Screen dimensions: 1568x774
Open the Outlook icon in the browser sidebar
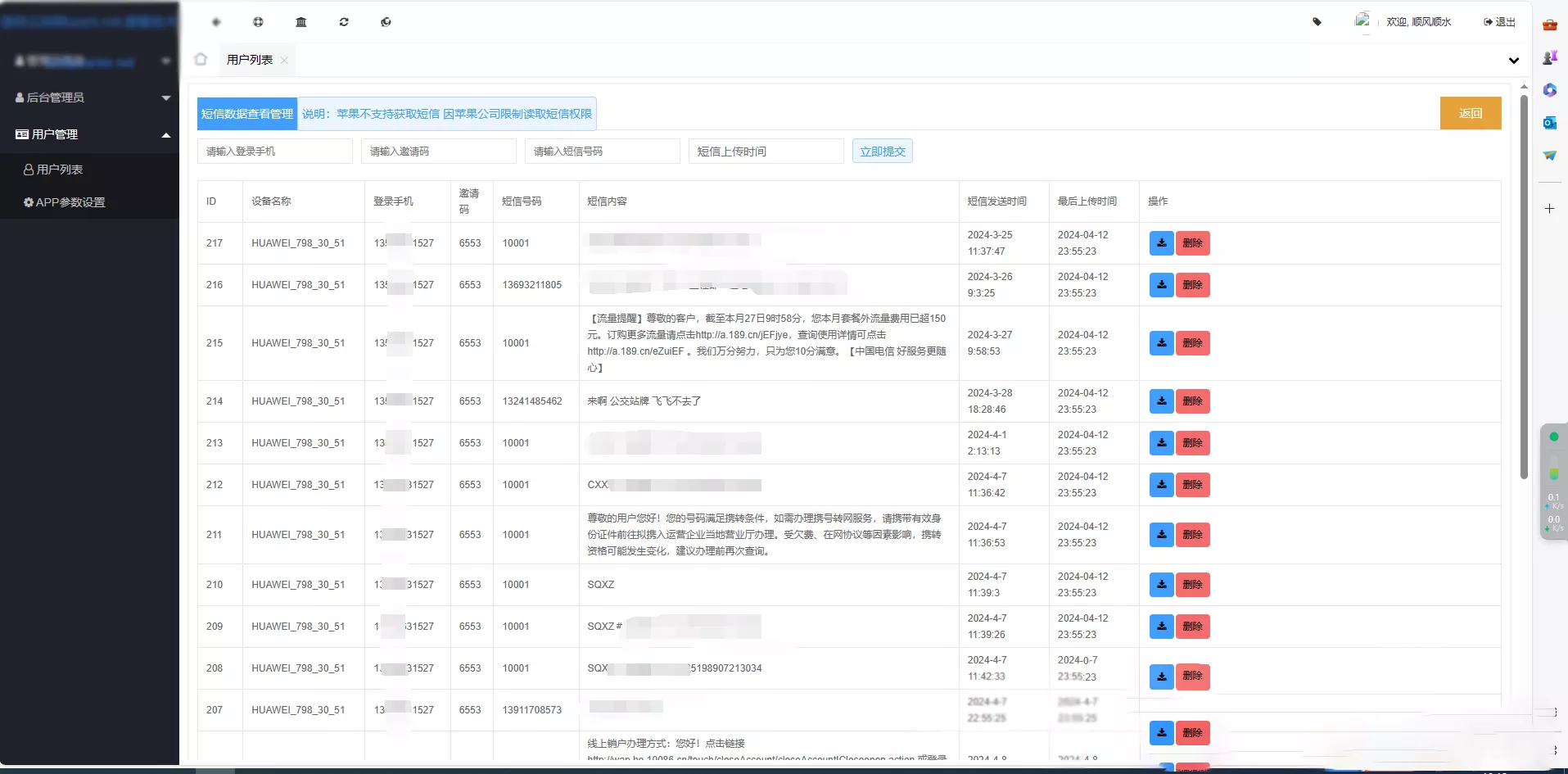[x=1550, y=123]
